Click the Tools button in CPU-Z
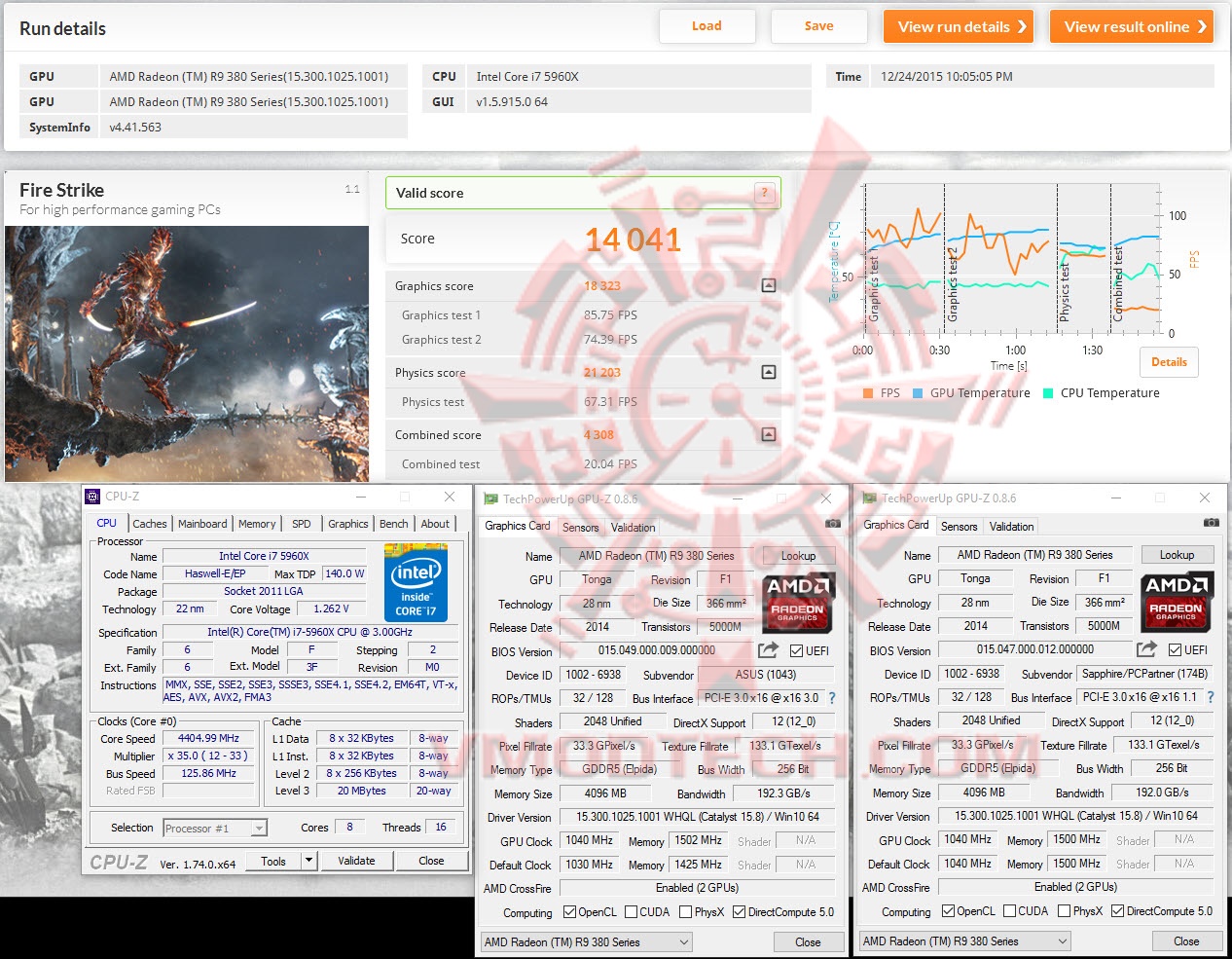 coord(273,861)
